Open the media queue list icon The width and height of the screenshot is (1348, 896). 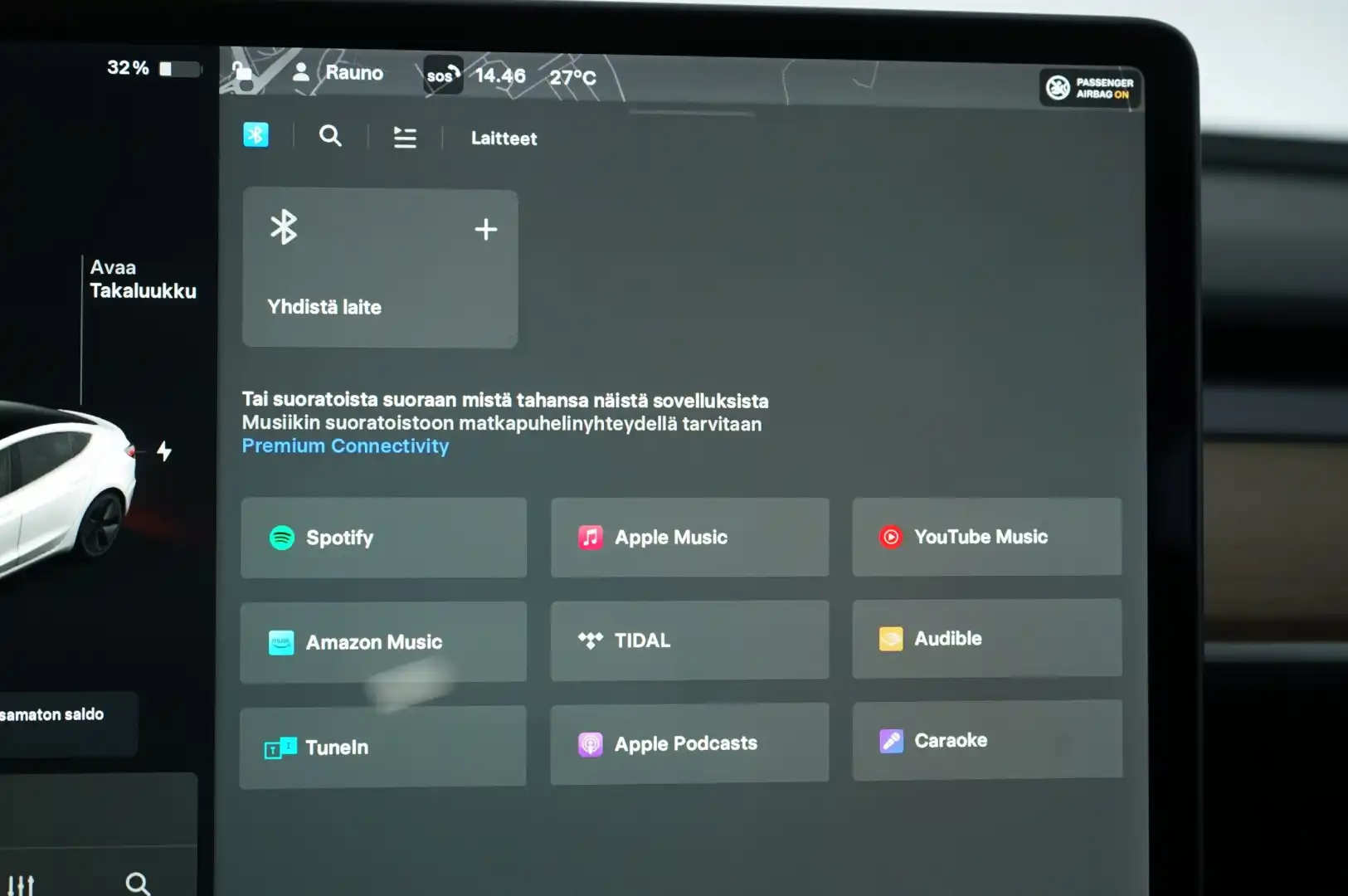pos(405,138)
